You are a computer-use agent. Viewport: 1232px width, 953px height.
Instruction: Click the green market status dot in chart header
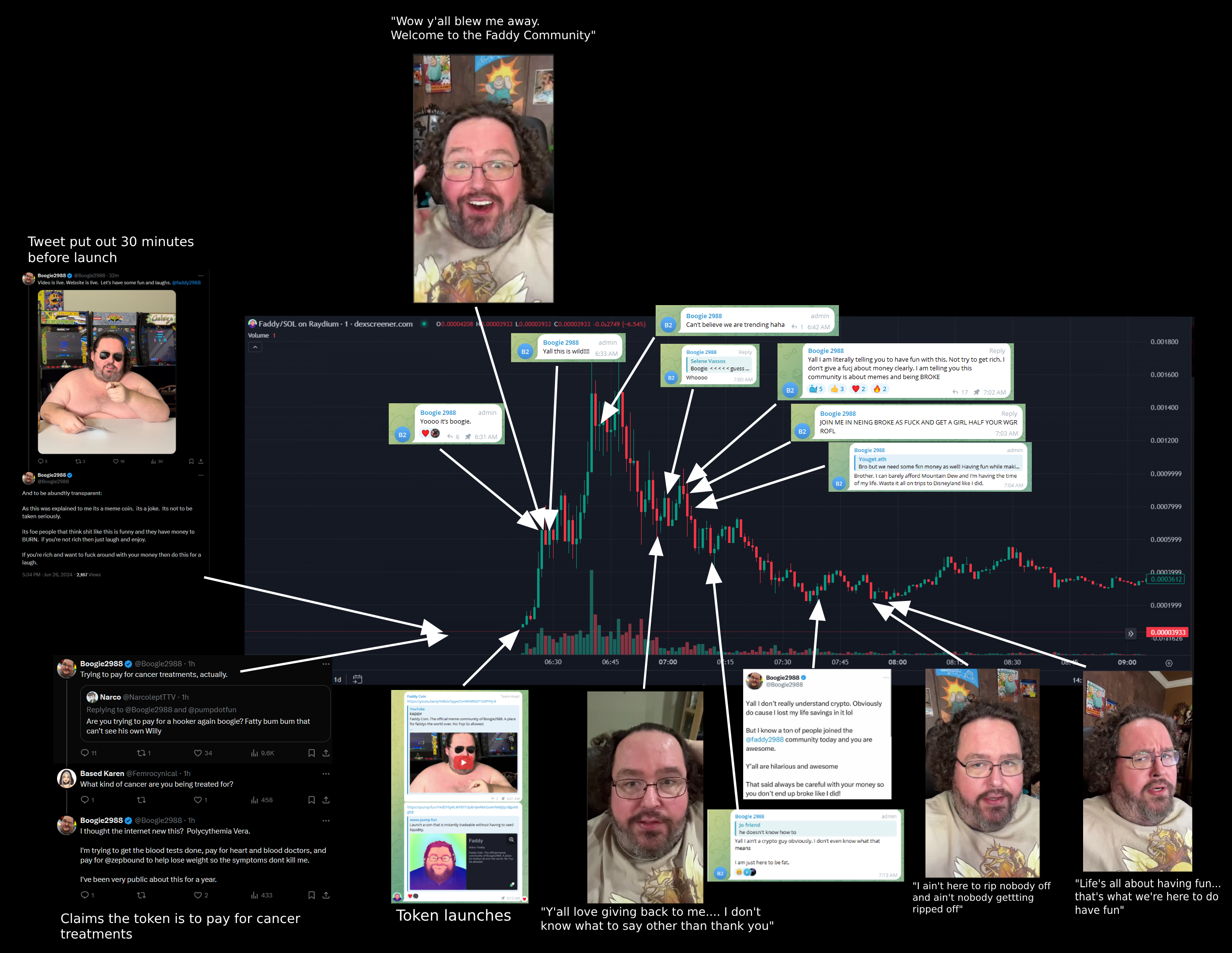tap(424, 324)
